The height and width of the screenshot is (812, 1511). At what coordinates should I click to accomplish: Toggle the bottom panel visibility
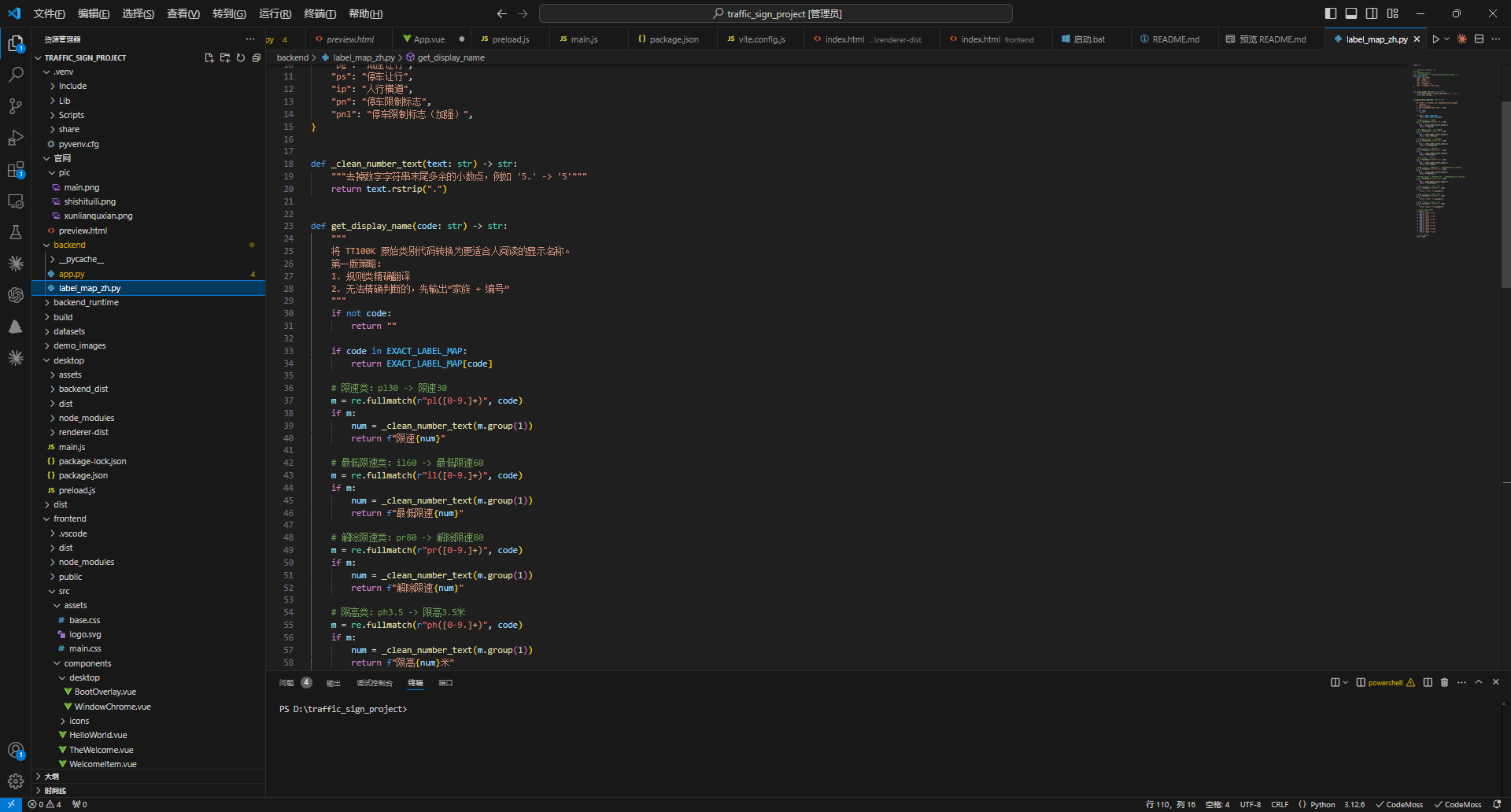click(x=1351, y=13)
